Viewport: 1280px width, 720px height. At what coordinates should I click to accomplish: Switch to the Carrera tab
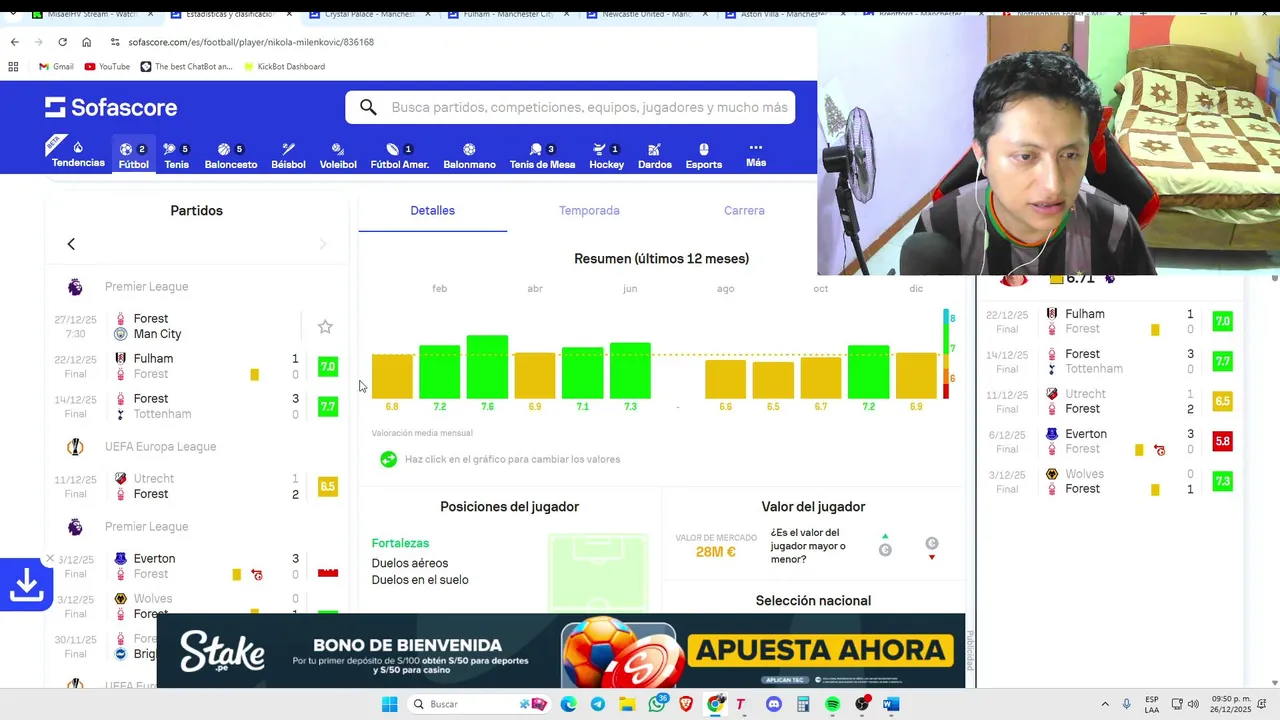coord(744,211)
